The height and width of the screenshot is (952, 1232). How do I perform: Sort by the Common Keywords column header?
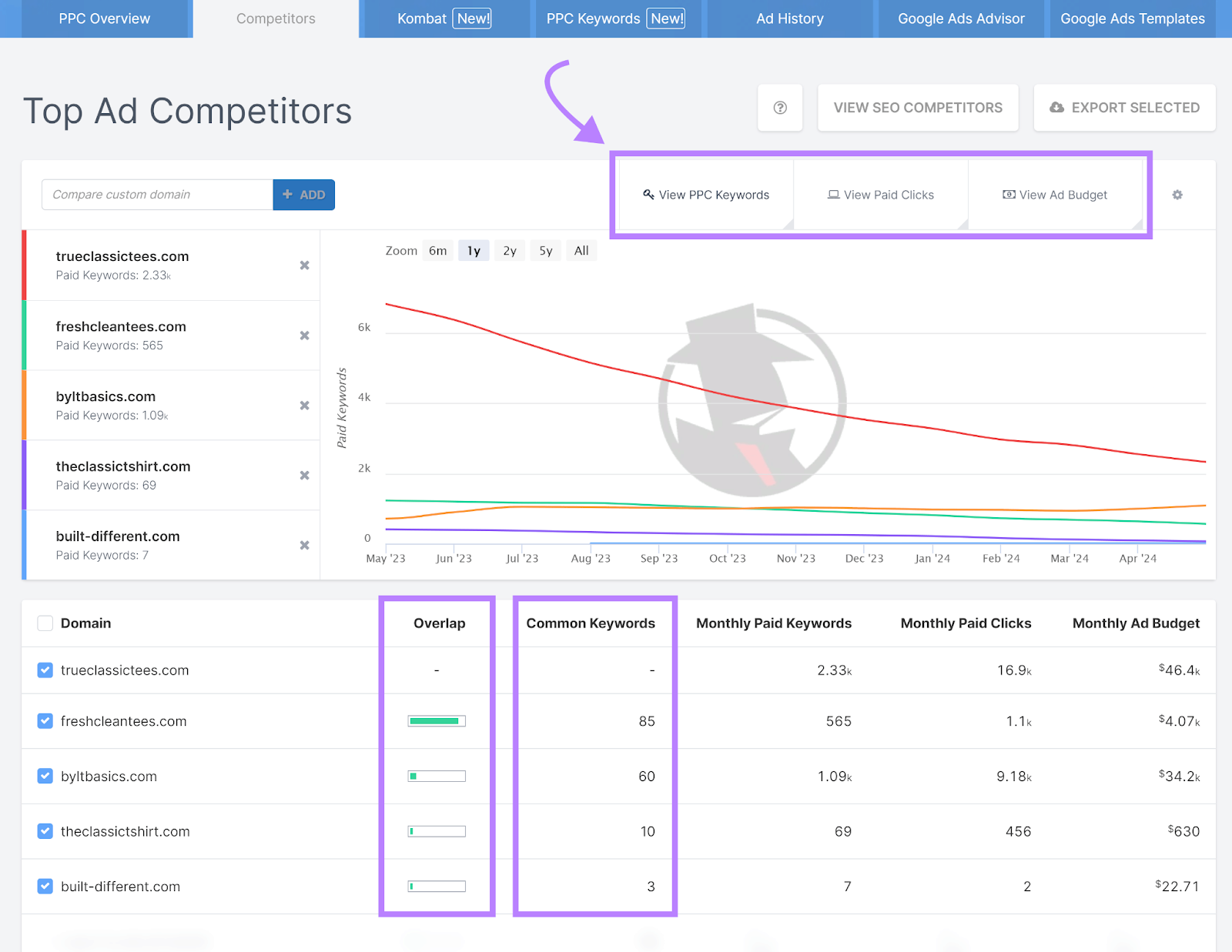click(x=591, y=623)
